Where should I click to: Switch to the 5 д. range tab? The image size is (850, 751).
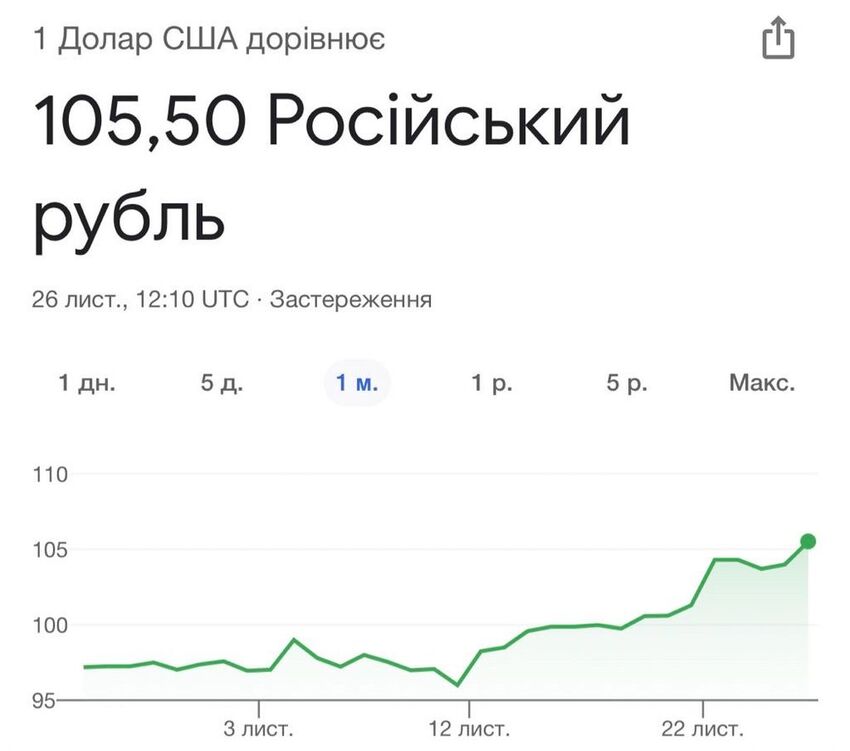[x=222, y=383]
